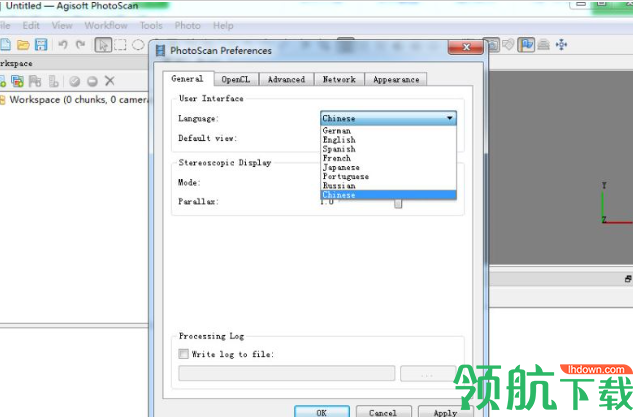Image resolution: width=633 pixels, height=417 pixels.
Task: Select highlighted Chinese in the language list
Action: click(388, 195)
